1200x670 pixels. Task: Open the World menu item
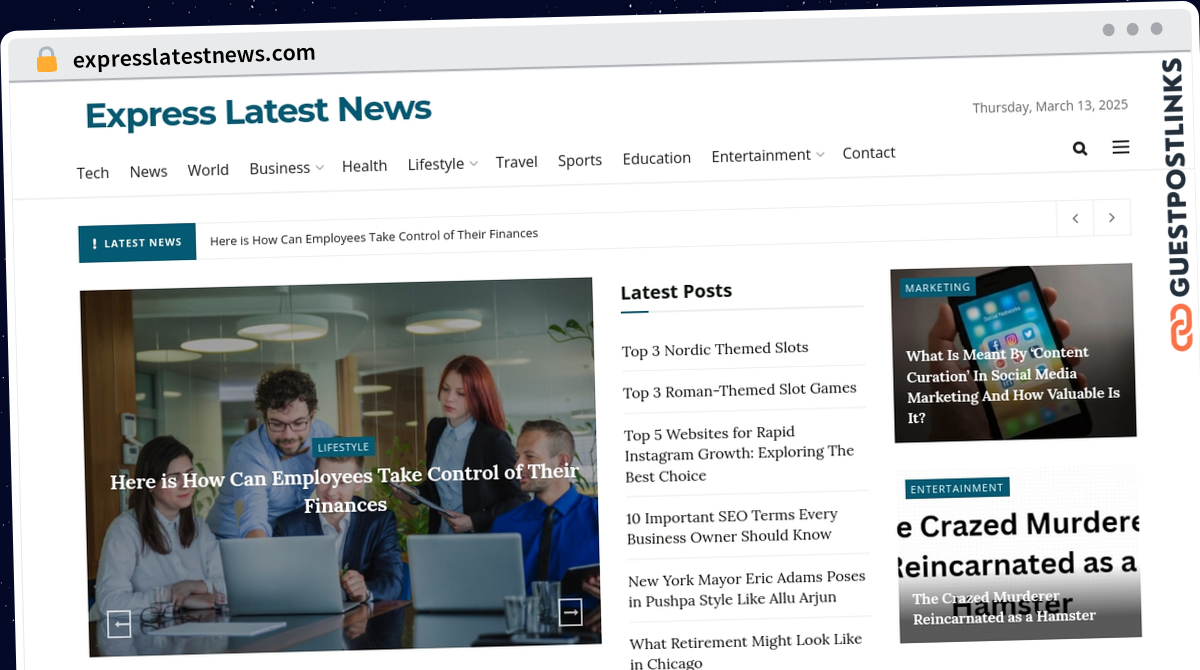tap(208, 170)
